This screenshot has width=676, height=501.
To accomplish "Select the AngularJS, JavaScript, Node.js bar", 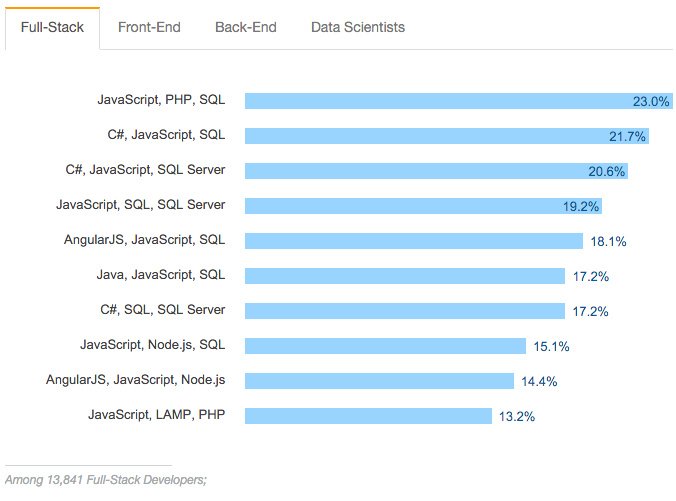I will [x=379, y=381].
